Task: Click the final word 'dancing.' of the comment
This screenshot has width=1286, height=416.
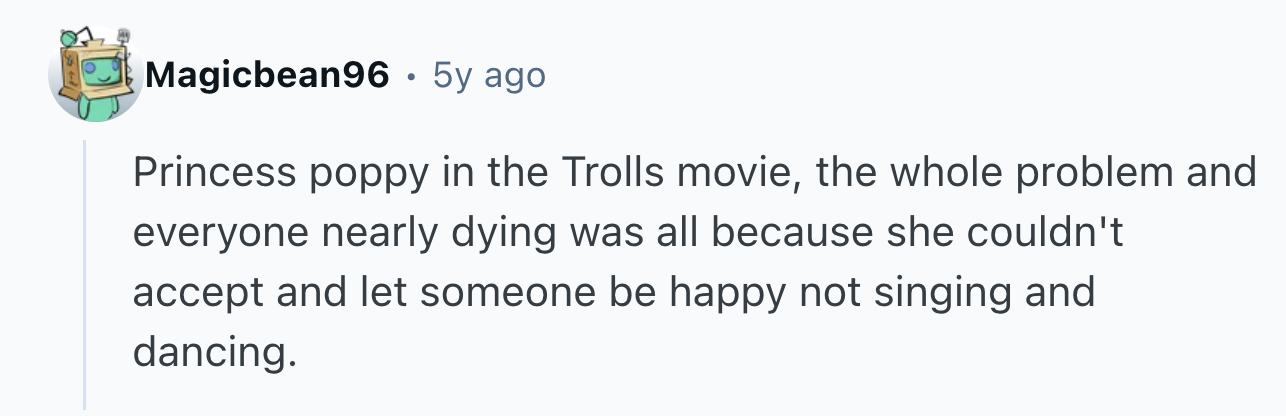Action: (214, 353)
